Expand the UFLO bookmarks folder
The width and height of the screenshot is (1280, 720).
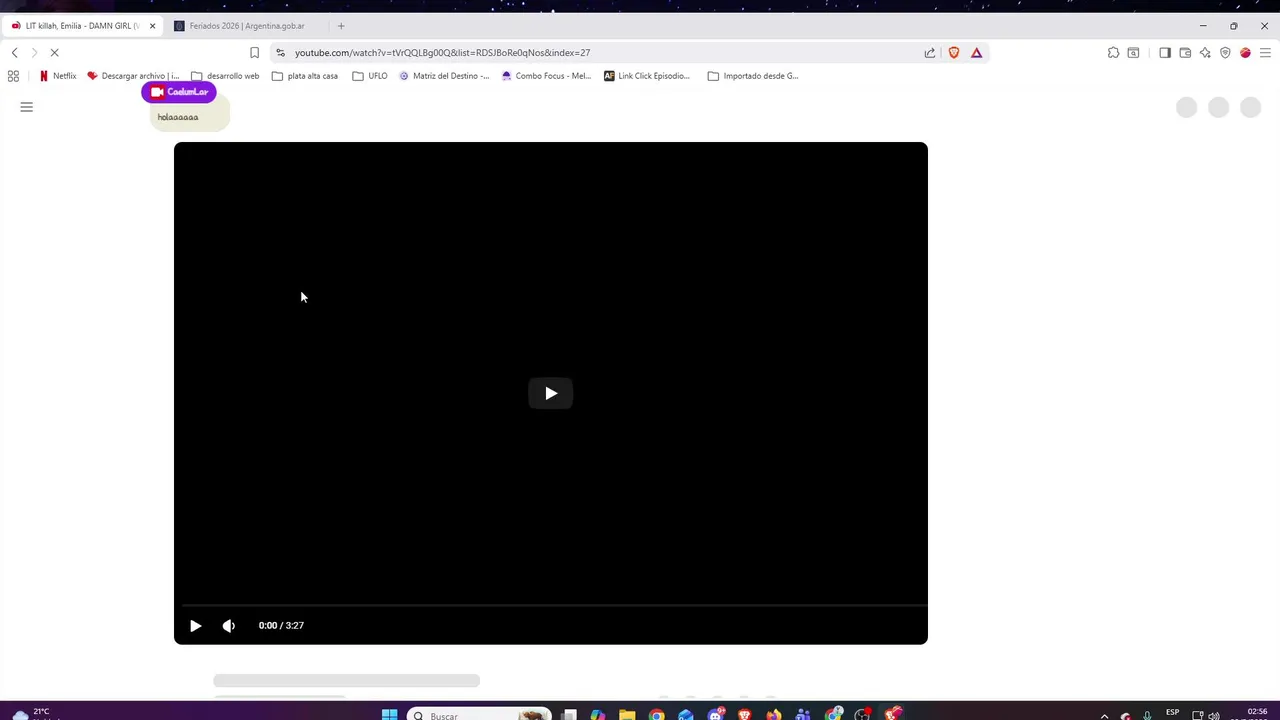(370, 76)
